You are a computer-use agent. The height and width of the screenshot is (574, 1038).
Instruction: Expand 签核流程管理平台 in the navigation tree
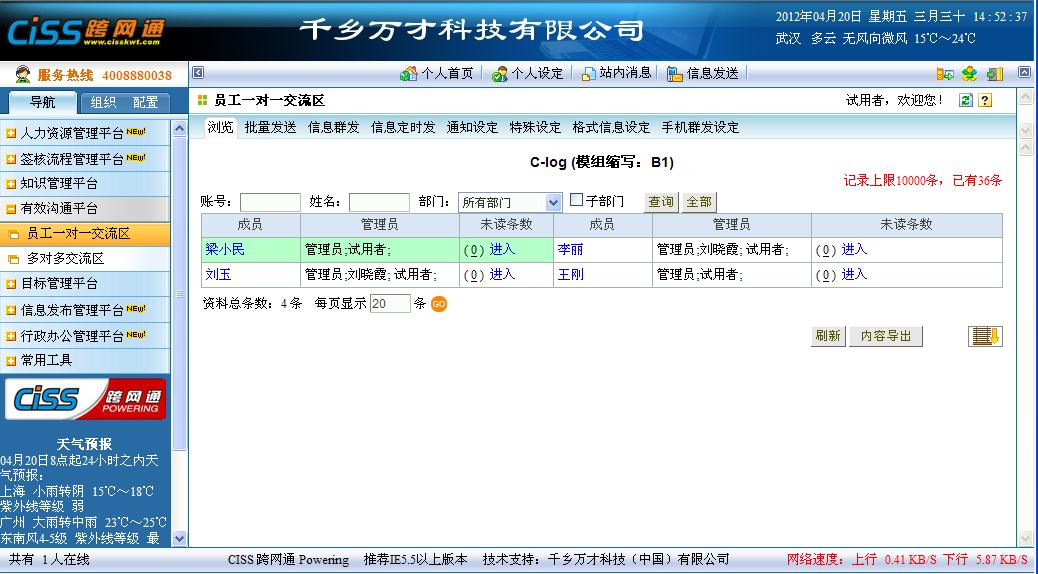(11, 160)
